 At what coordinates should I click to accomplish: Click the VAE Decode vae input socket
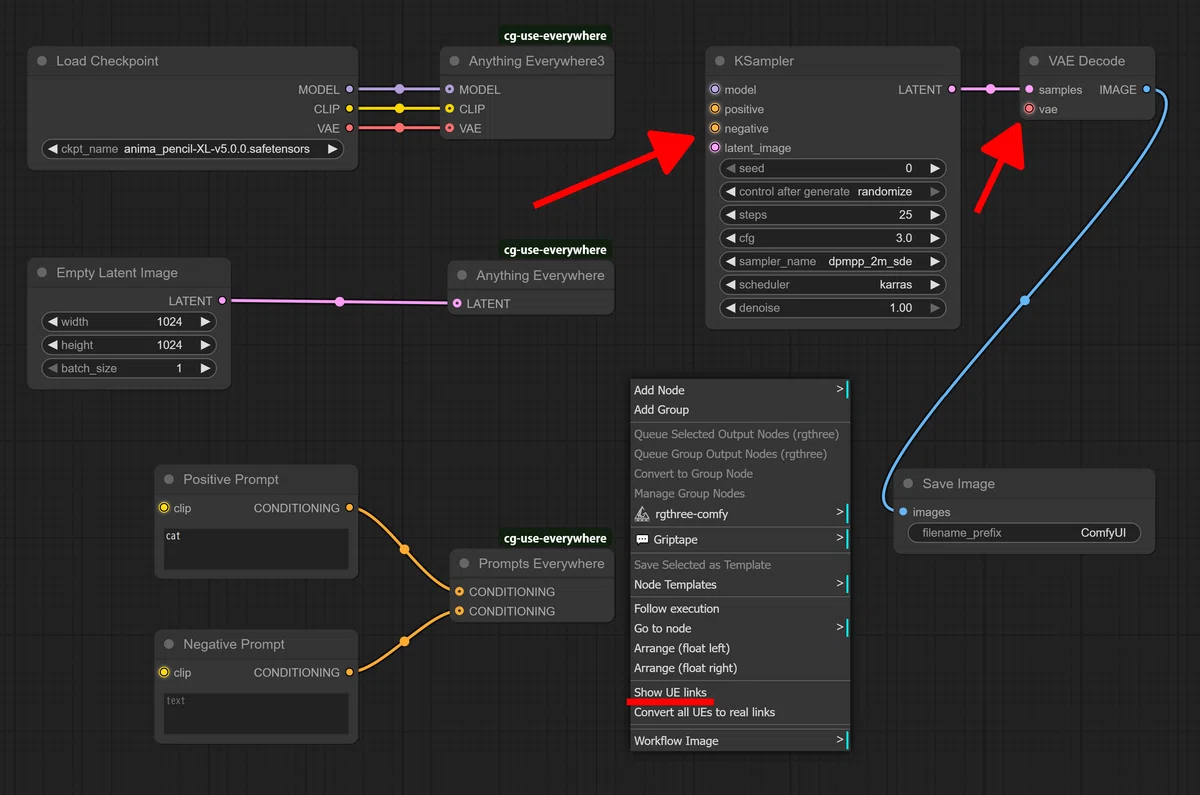coord(1029,109)
